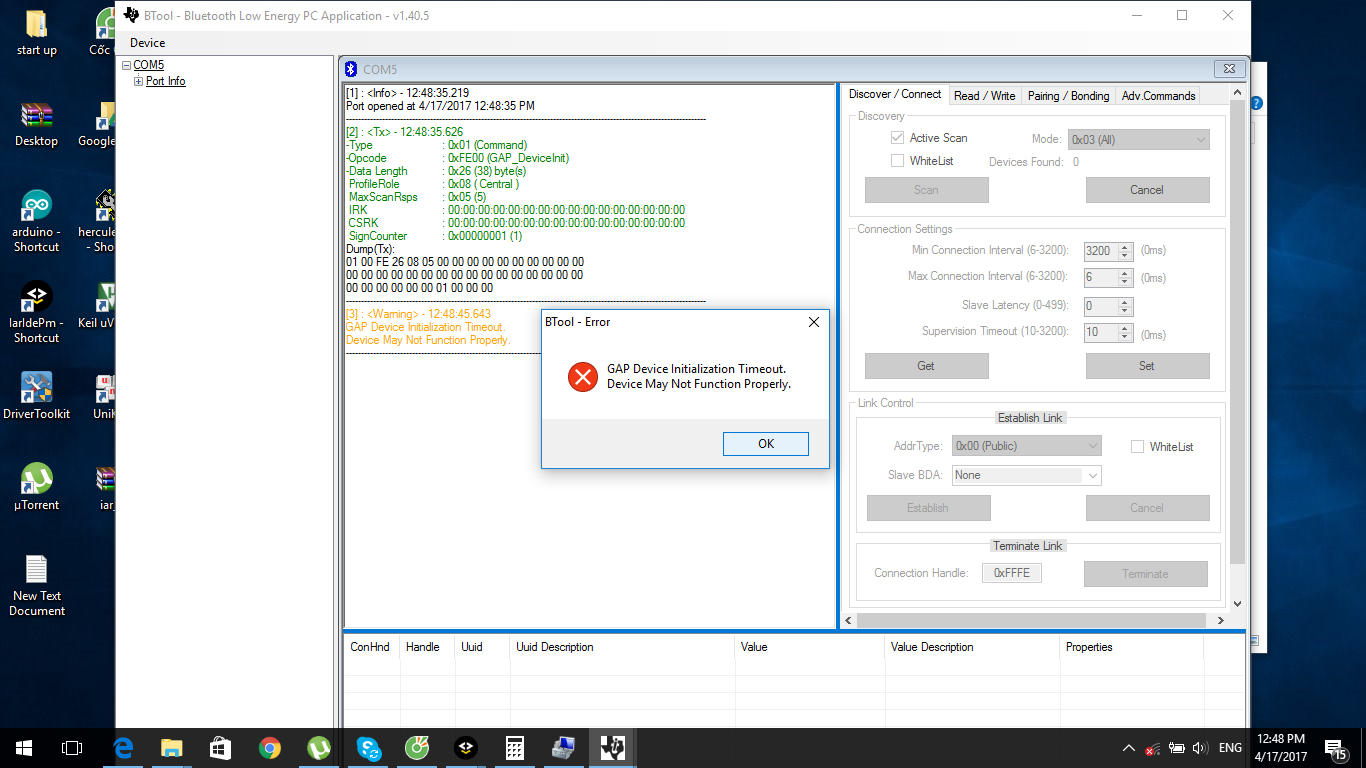Click the Supervision Timeout spinner arrows
Screen dimensions: 1366x768
tap(1125, 334)
